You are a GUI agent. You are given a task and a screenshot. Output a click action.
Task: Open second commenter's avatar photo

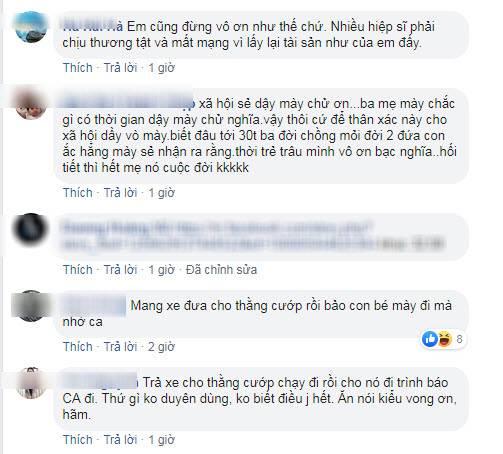[31, 103]
